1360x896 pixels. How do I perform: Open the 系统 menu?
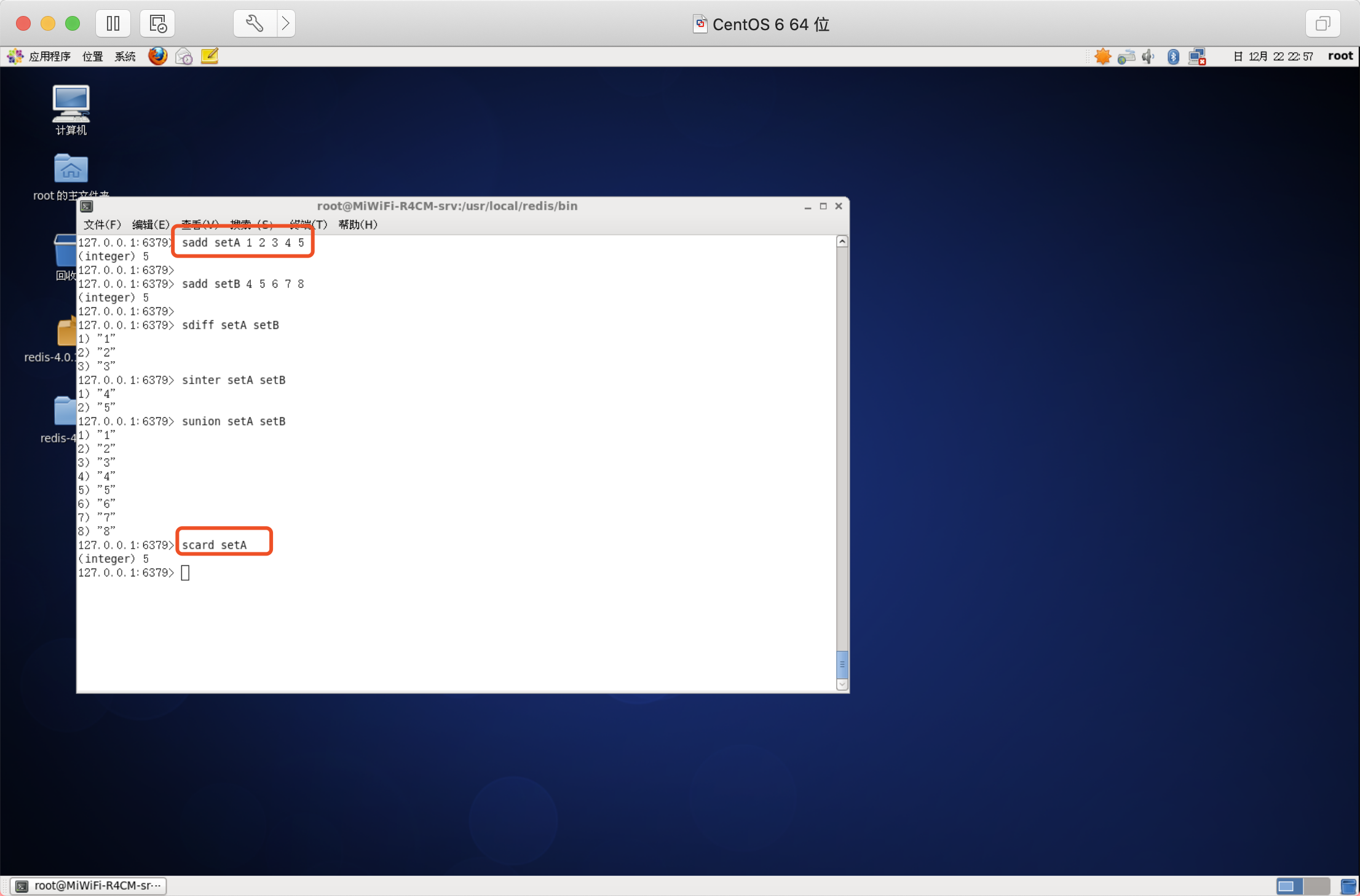tap(125, 57)
